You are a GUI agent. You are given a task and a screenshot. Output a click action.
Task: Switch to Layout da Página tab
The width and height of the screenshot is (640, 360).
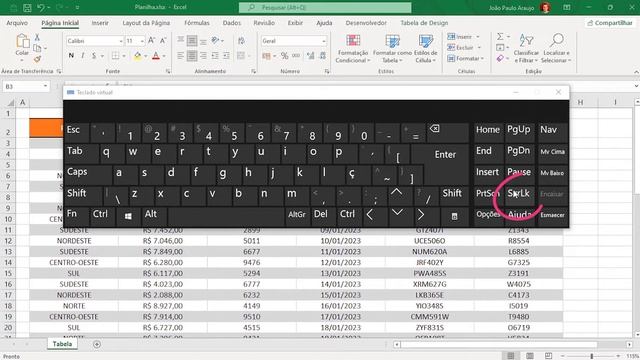click(x=146, y=23)
